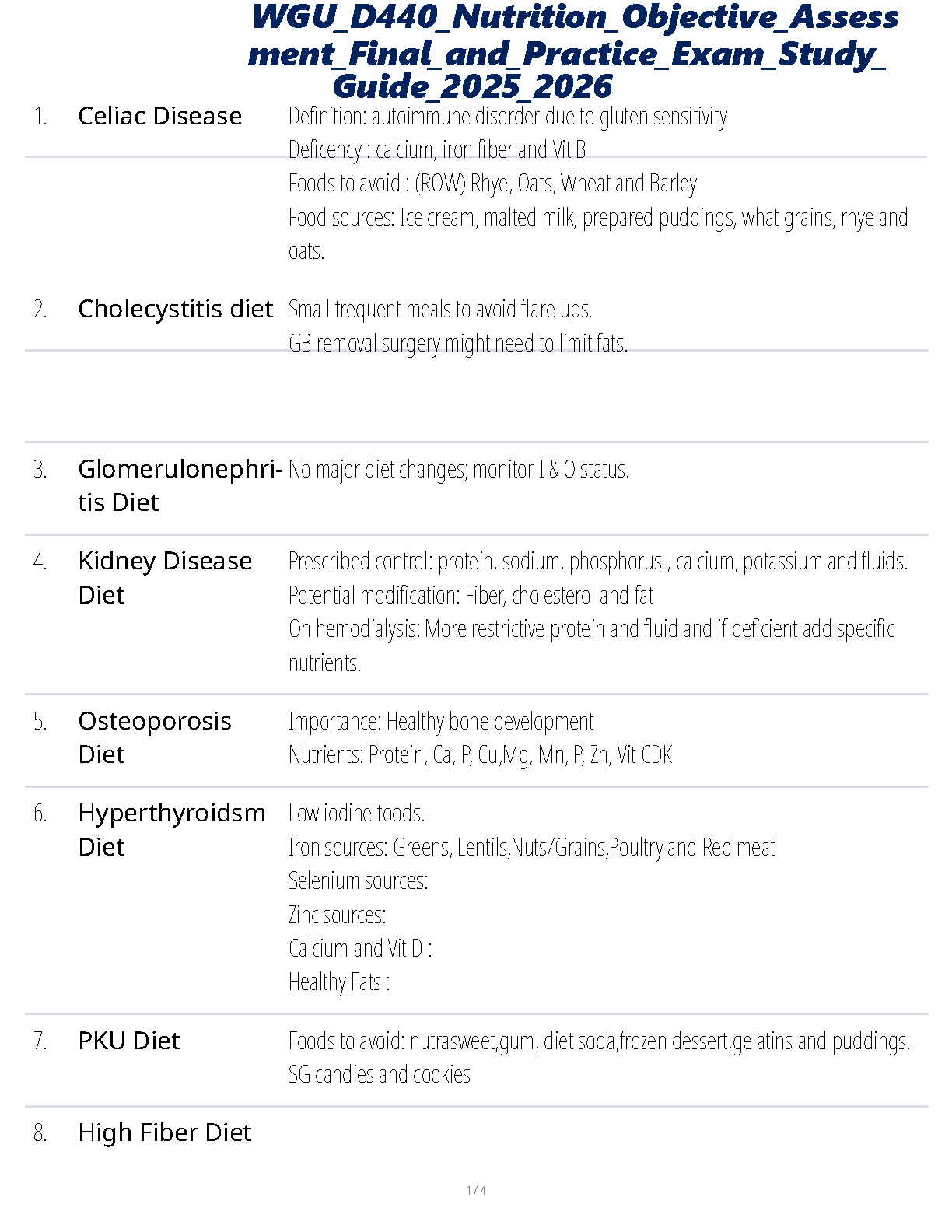Click 'No major diet changes' text
This screenshot has height=1232, width=952.
[x=458, y=470]
